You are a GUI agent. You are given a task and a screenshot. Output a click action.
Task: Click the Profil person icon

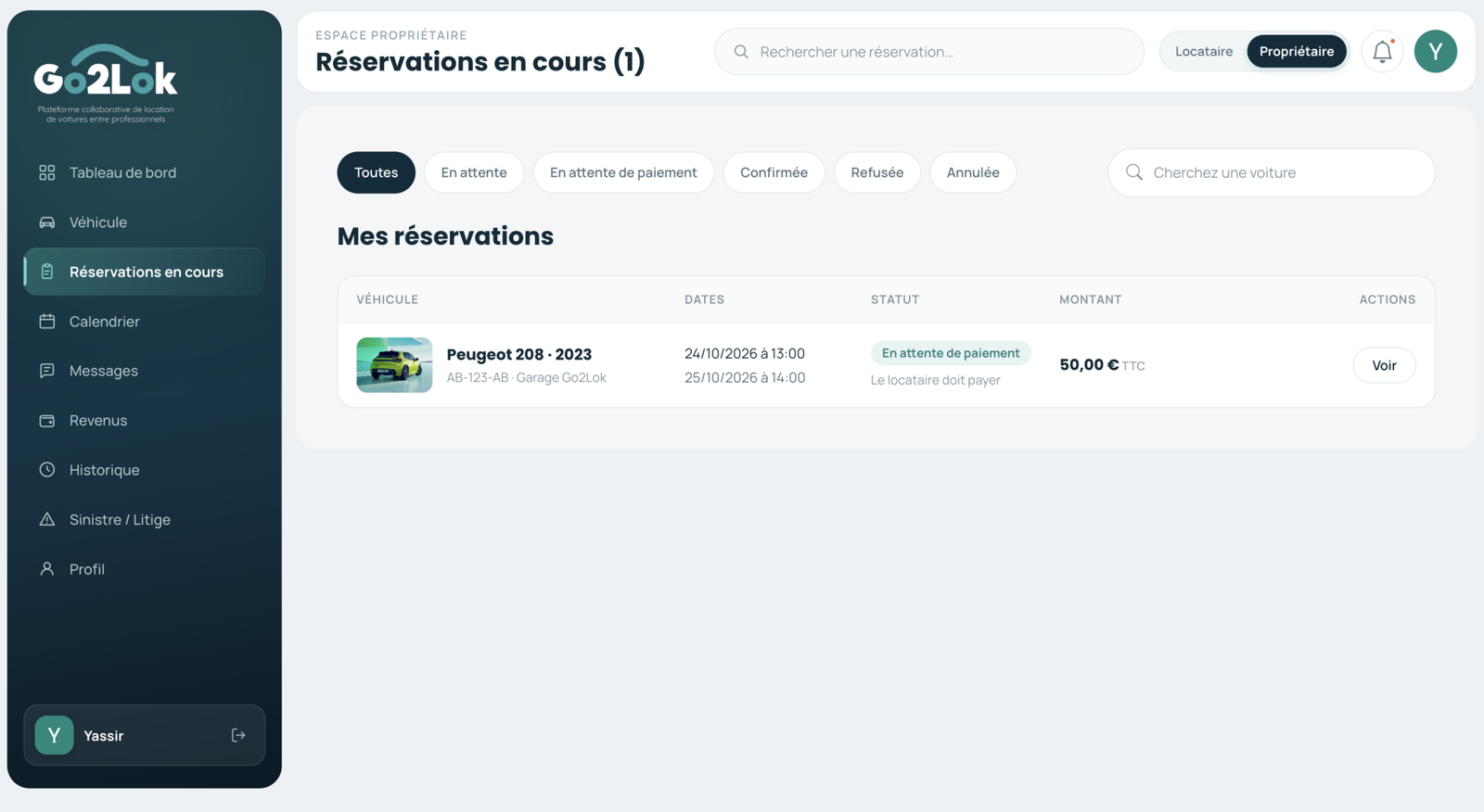click(47, 569)
